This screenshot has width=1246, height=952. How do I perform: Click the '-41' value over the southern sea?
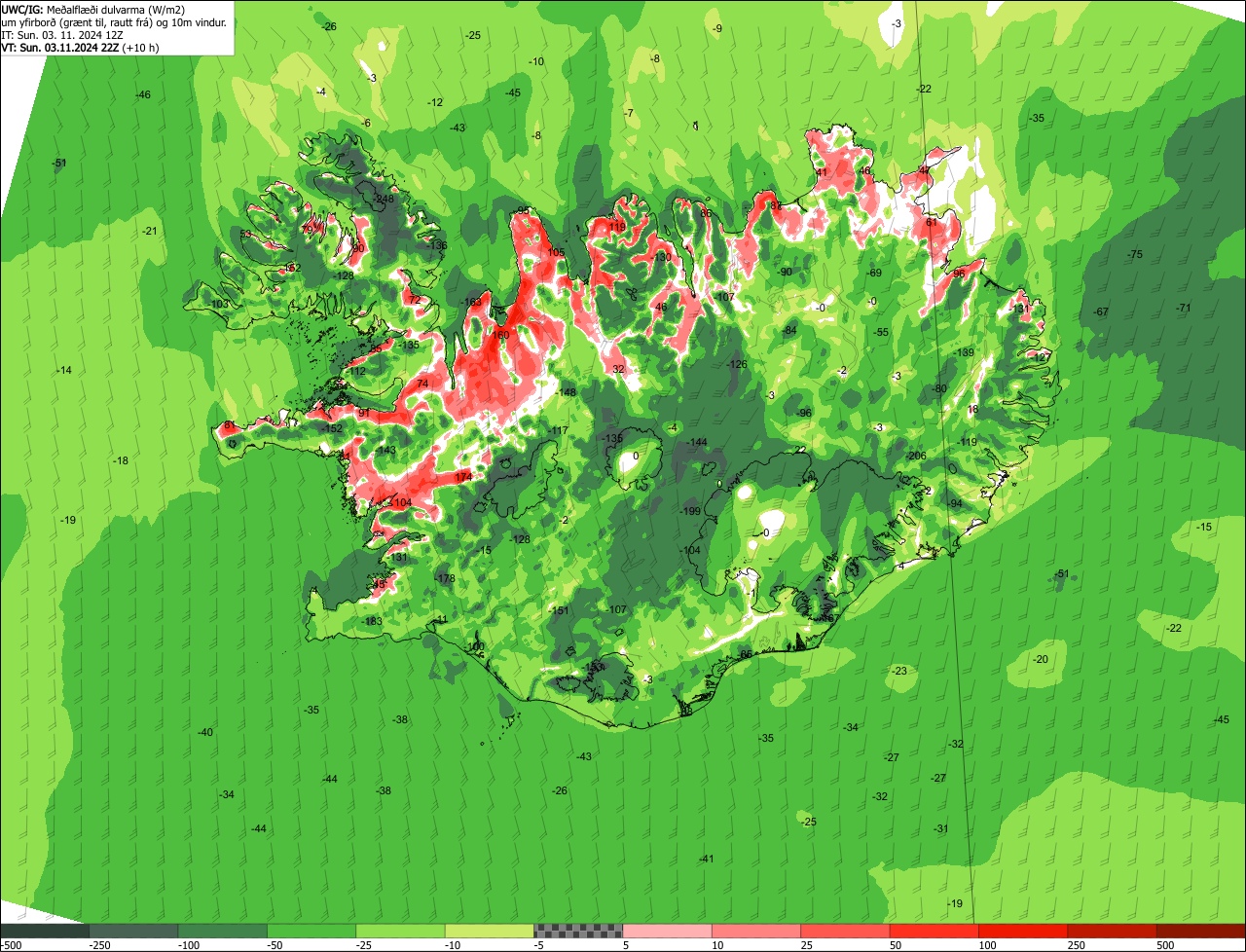tap(706, 859)
